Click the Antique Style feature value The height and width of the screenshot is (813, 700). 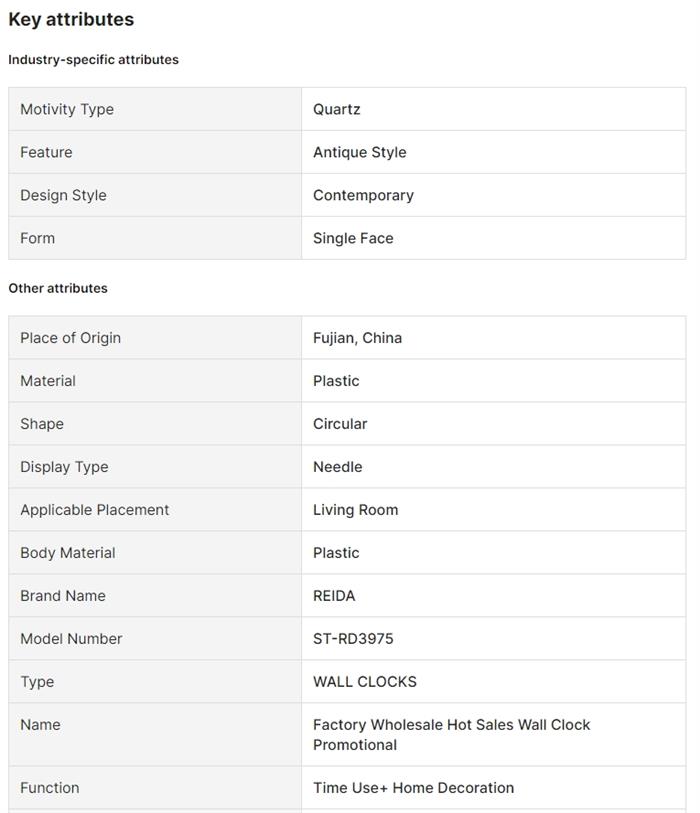coord(359,152)
